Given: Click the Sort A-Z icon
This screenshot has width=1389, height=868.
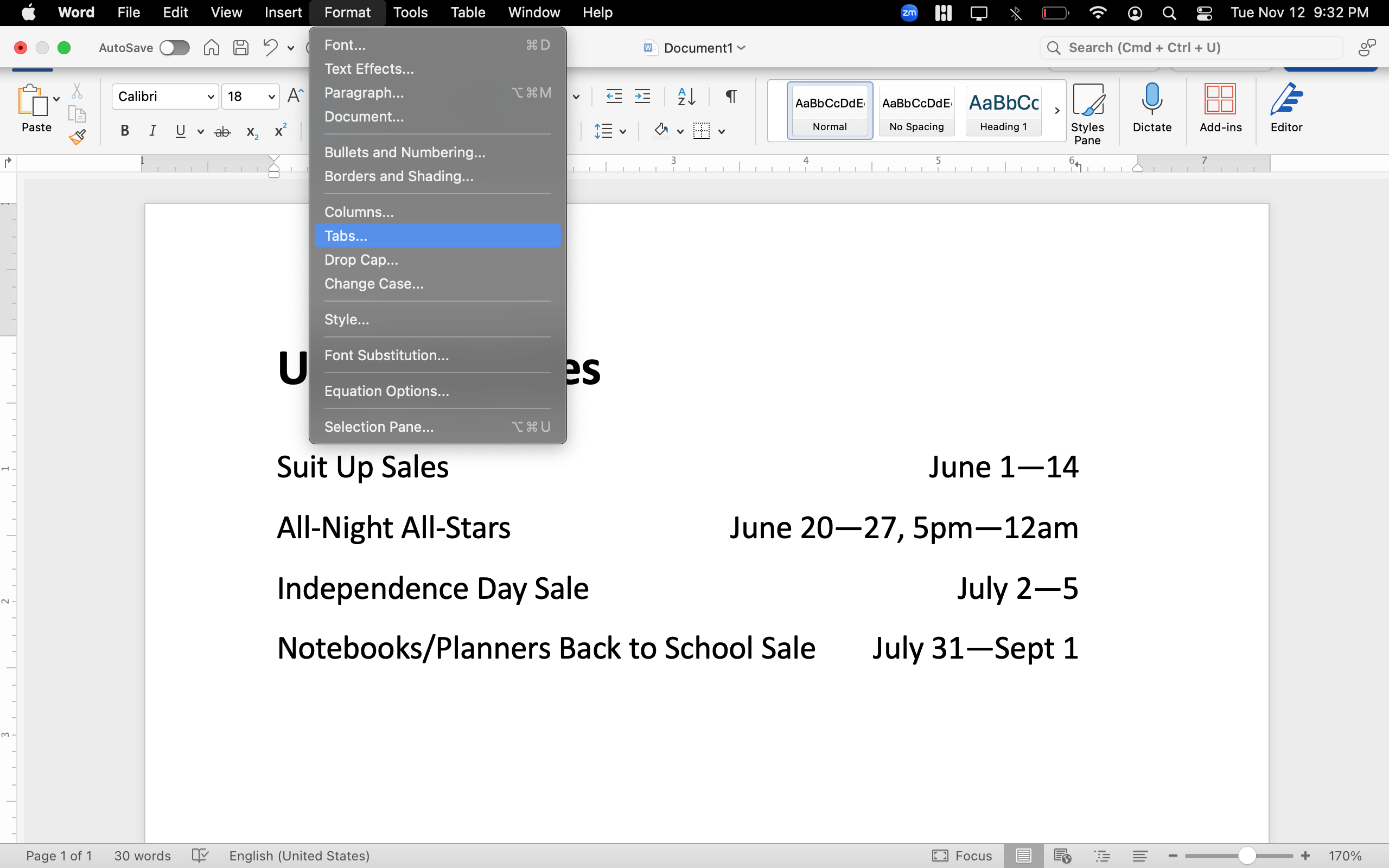Looking at the screenshot, I should click(x=686, y=96).
